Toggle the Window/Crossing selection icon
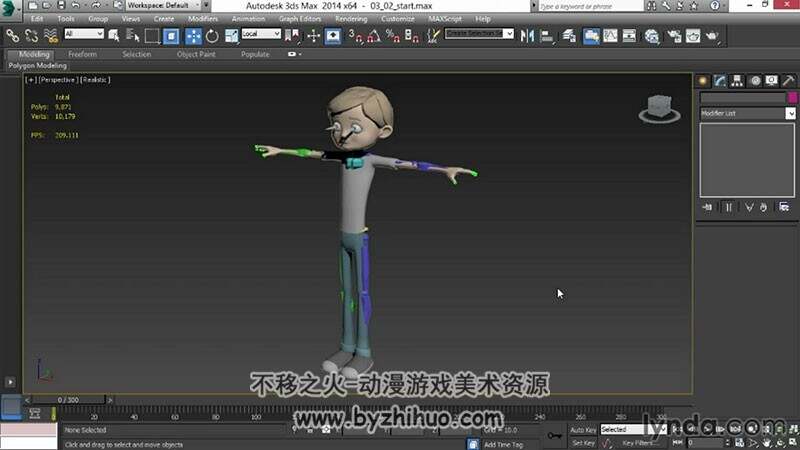 click(171, 36)
